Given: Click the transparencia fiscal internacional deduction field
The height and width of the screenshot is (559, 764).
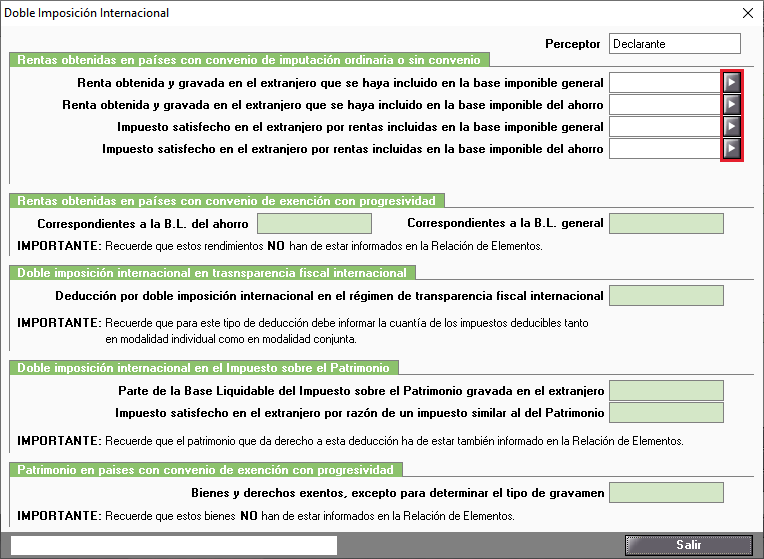Looking at the screenshot, I should (667, 296).
